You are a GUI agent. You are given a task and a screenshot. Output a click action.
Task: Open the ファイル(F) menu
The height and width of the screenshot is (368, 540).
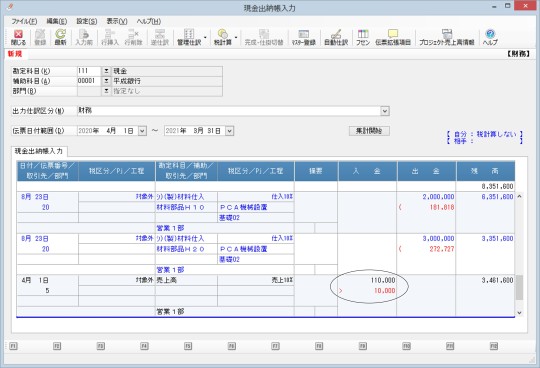pyautogui.click(x=24, y=21)
